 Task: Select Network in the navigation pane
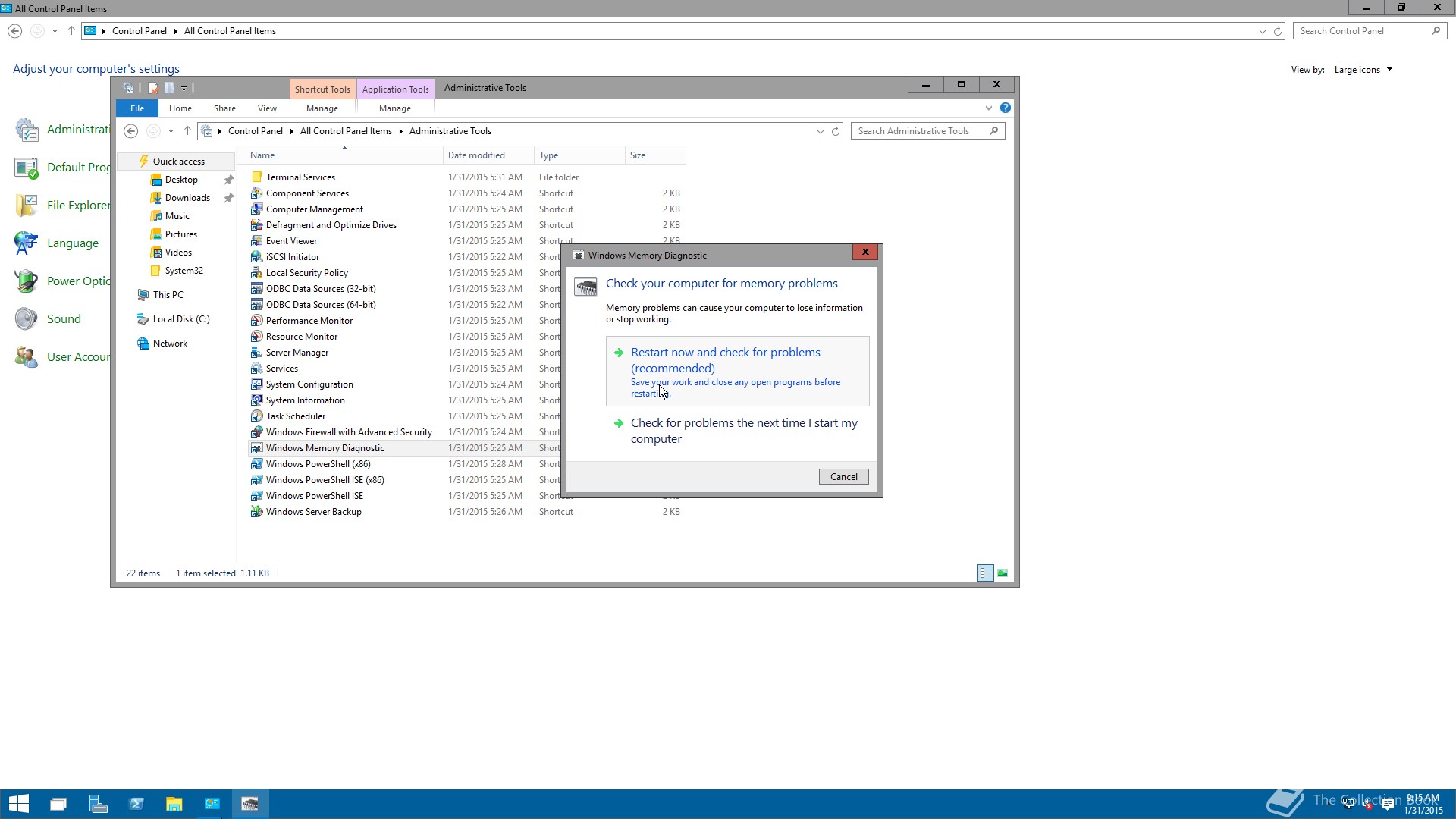(x=170, y=344)
